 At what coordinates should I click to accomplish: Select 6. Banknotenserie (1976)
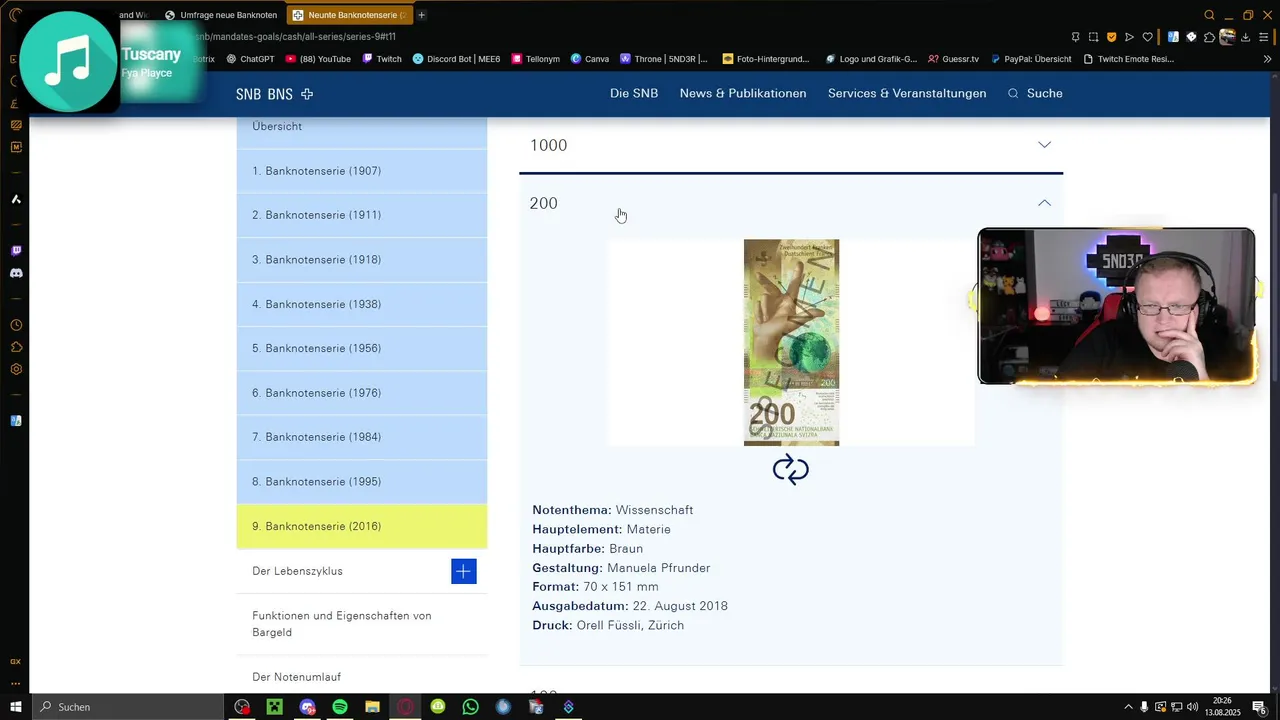point(362,393)
